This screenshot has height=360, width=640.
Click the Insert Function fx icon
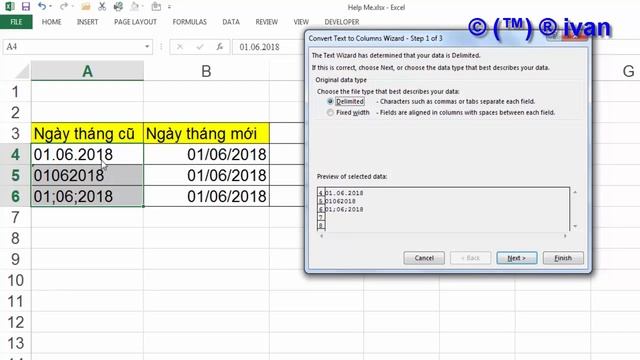tap(220, 47)
